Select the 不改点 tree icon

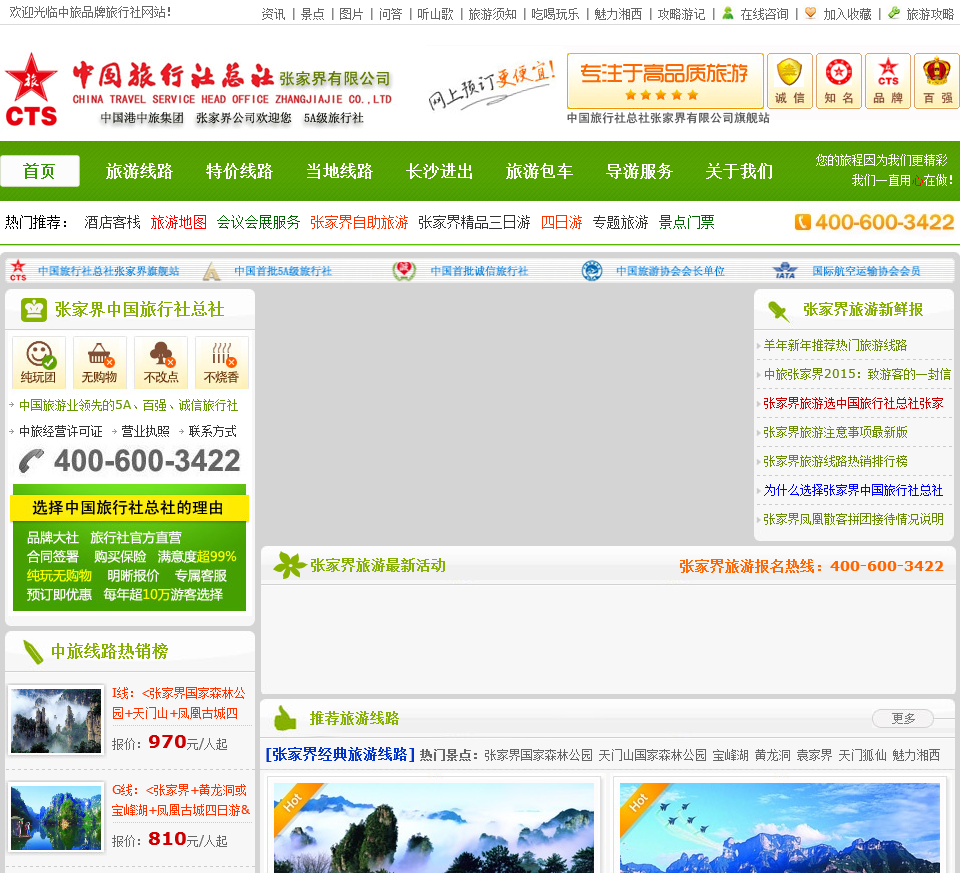point(161,362)
